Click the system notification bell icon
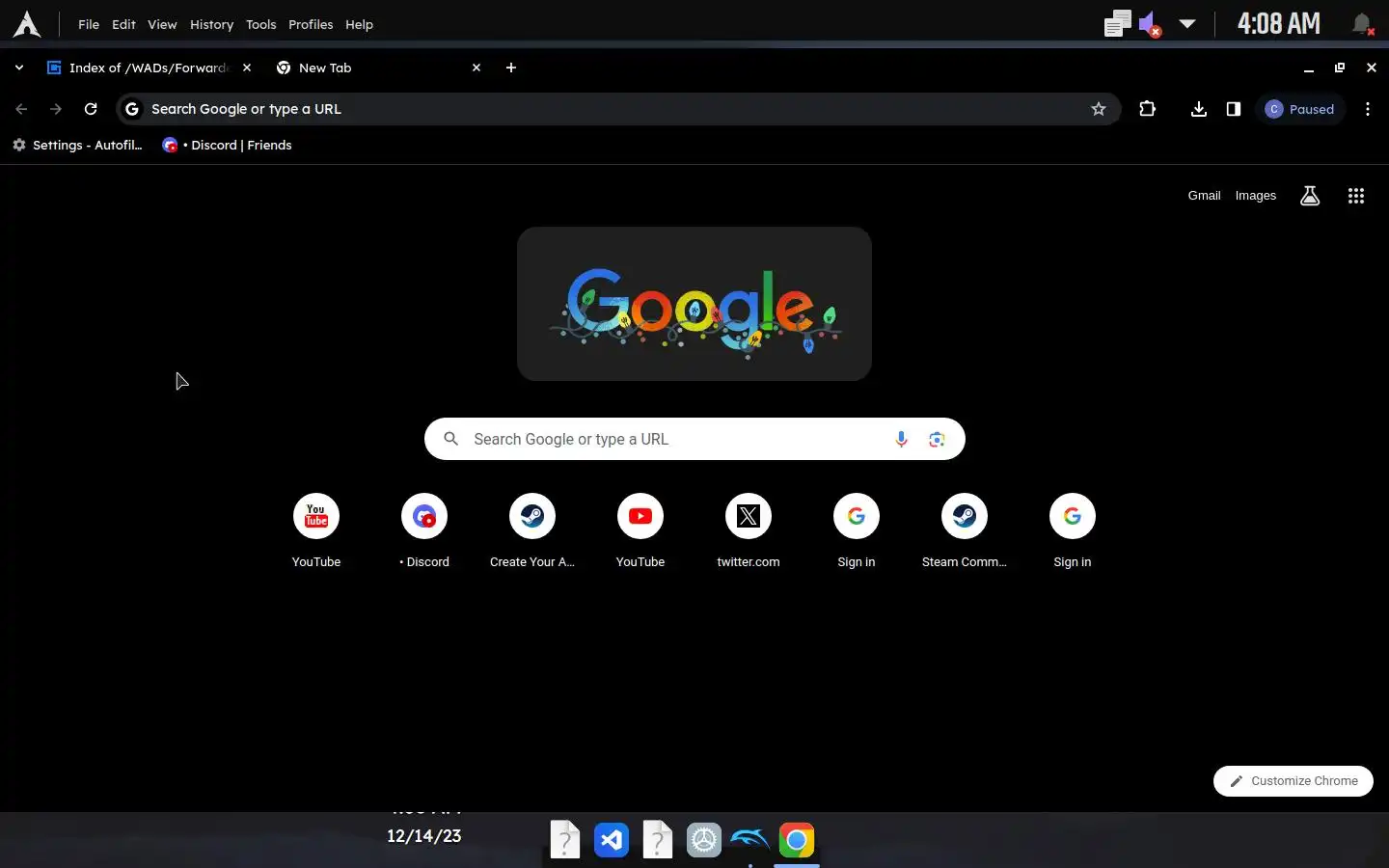1389x868 pixels. (x=1362, y=24)
